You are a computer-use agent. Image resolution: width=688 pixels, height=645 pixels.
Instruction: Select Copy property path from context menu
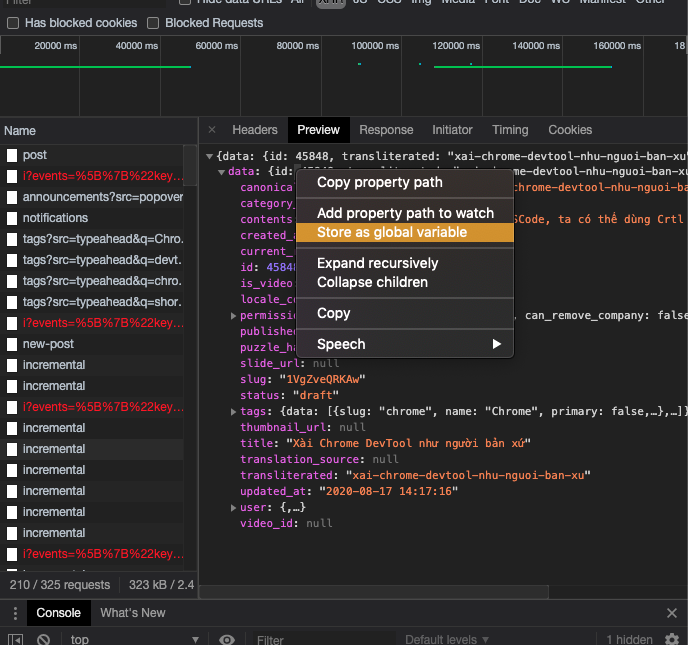point(379,182)
